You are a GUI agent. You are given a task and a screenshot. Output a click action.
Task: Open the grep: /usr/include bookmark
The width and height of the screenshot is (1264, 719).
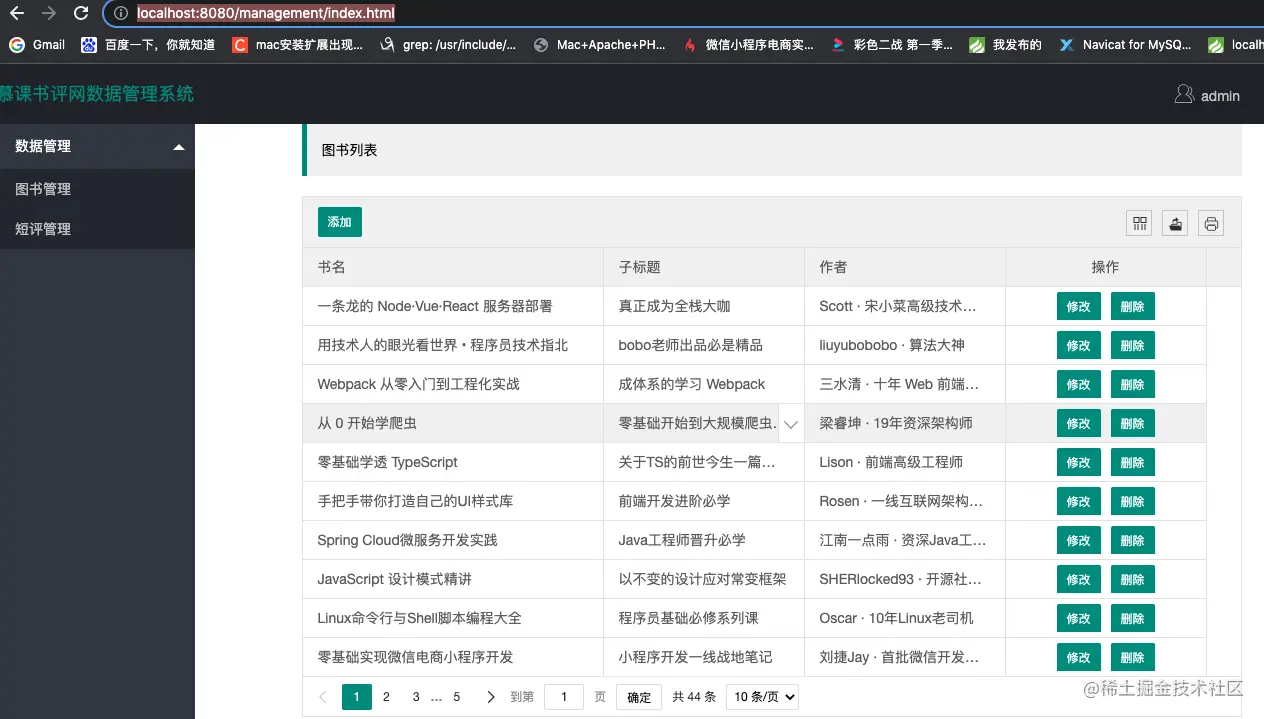[448, 45]
